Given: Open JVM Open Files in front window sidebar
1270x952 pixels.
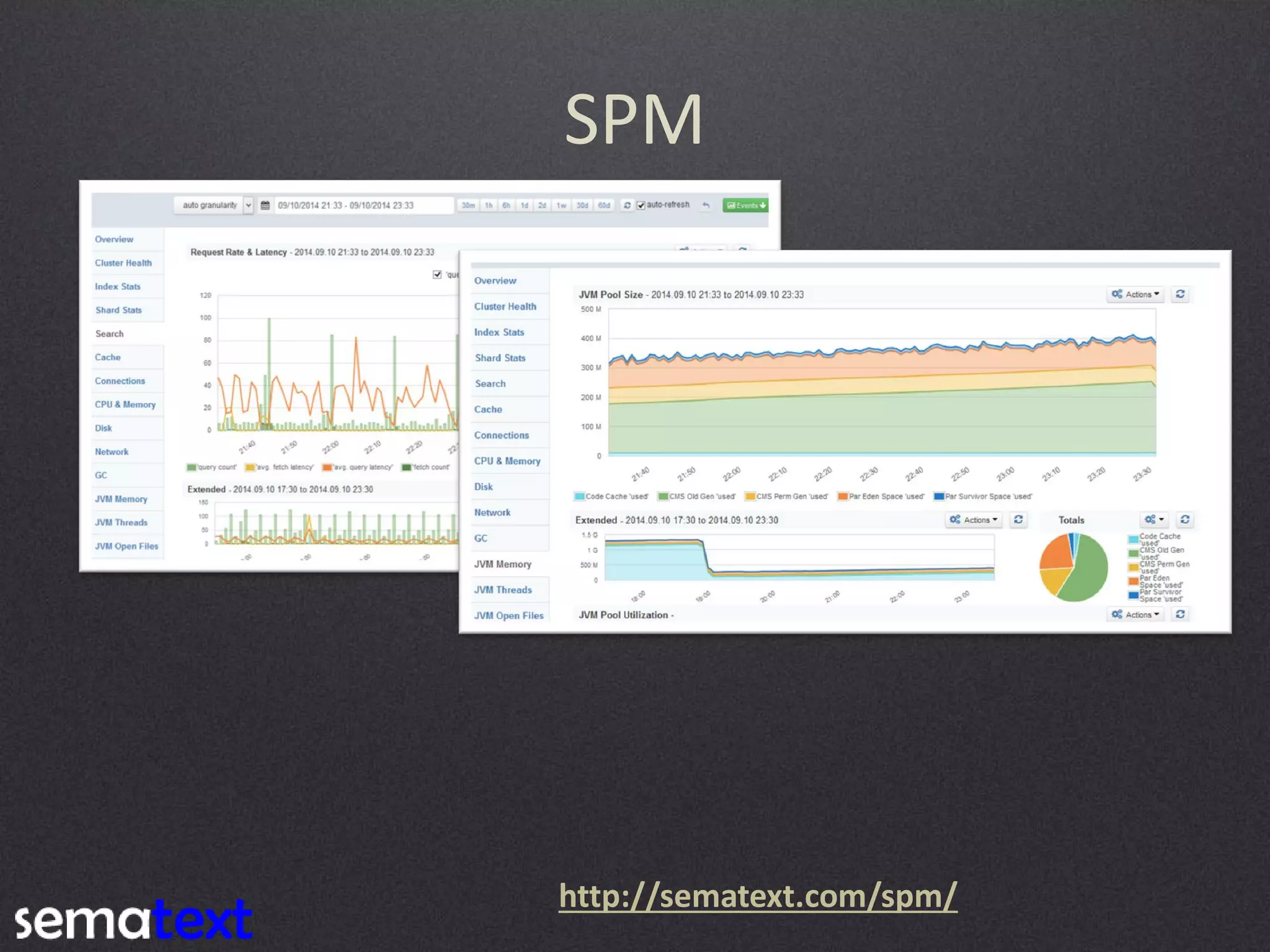Looking at the screenshot, I should tap(509, 615).
